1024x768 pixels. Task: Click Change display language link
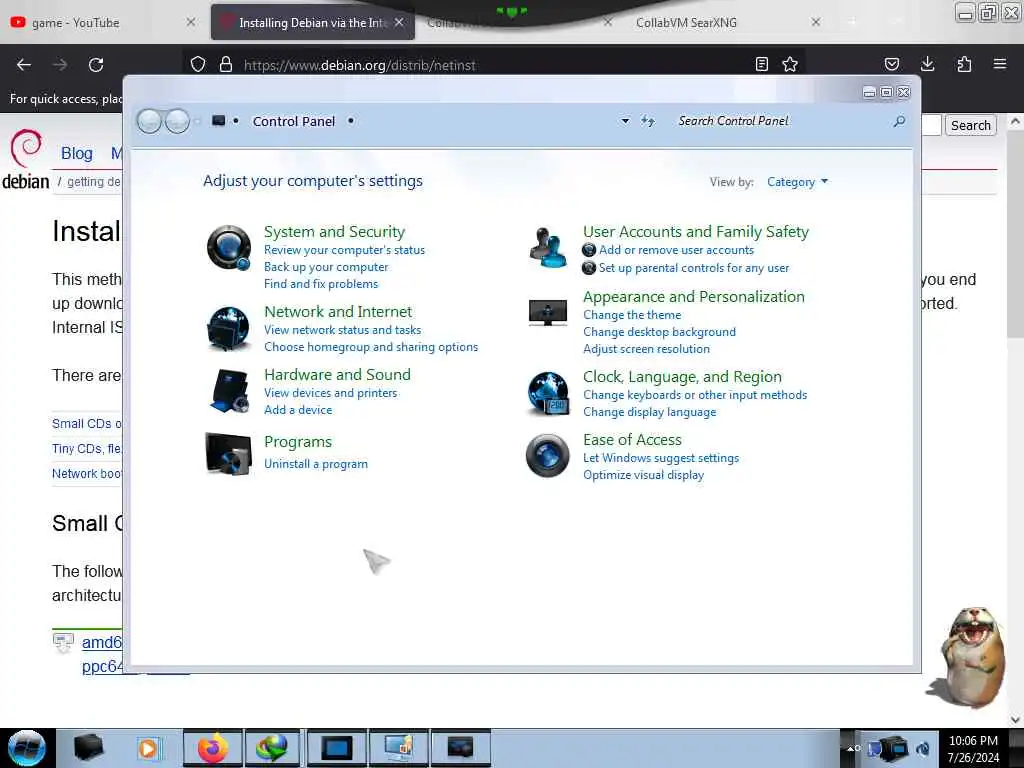coord(650,412)
